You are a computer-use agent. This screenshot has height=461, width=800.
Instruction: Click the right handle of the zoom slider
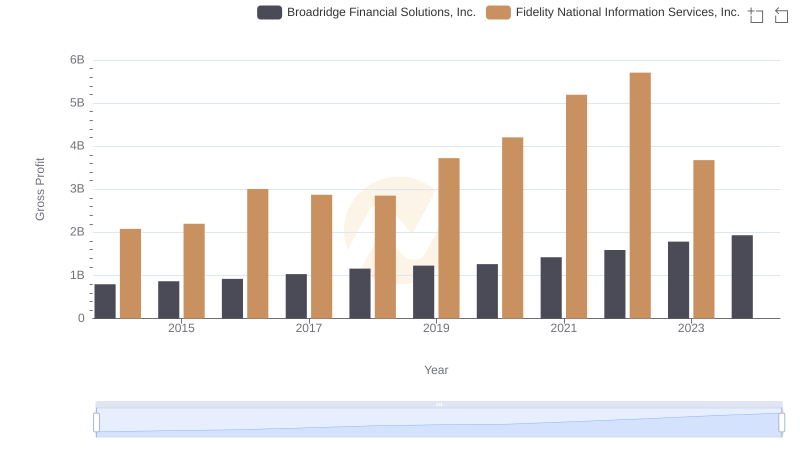781,422
